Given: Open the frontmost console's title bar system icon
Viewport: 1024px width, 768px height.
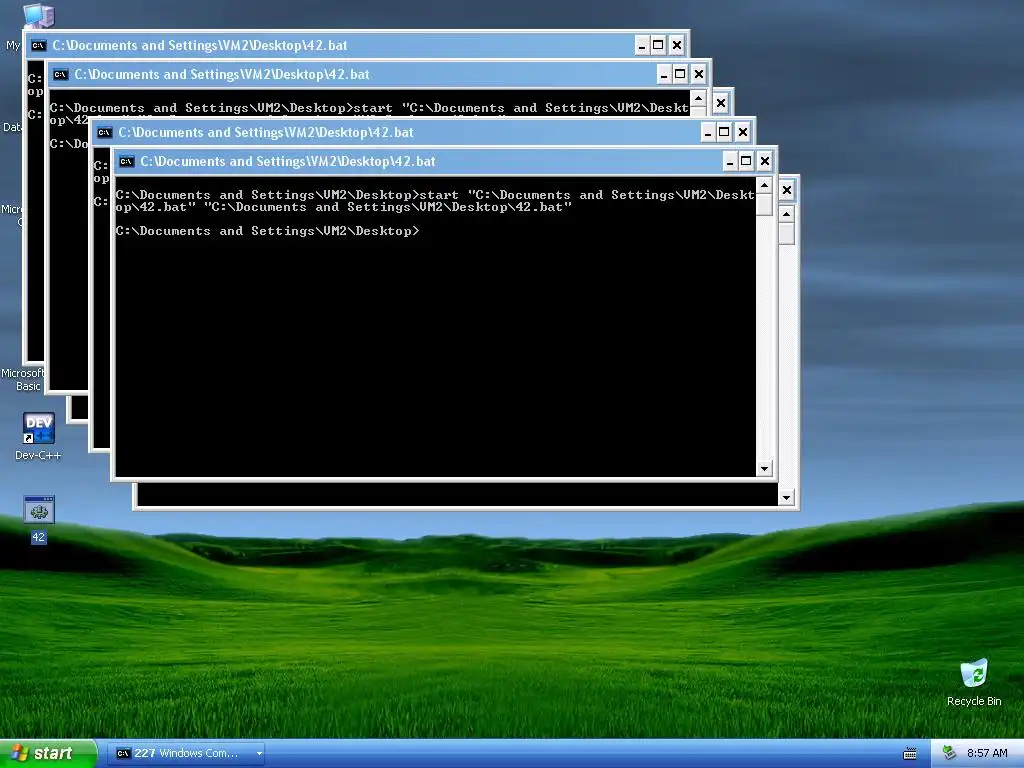Looking at the screenshot, I should click(x=127, y=161).
